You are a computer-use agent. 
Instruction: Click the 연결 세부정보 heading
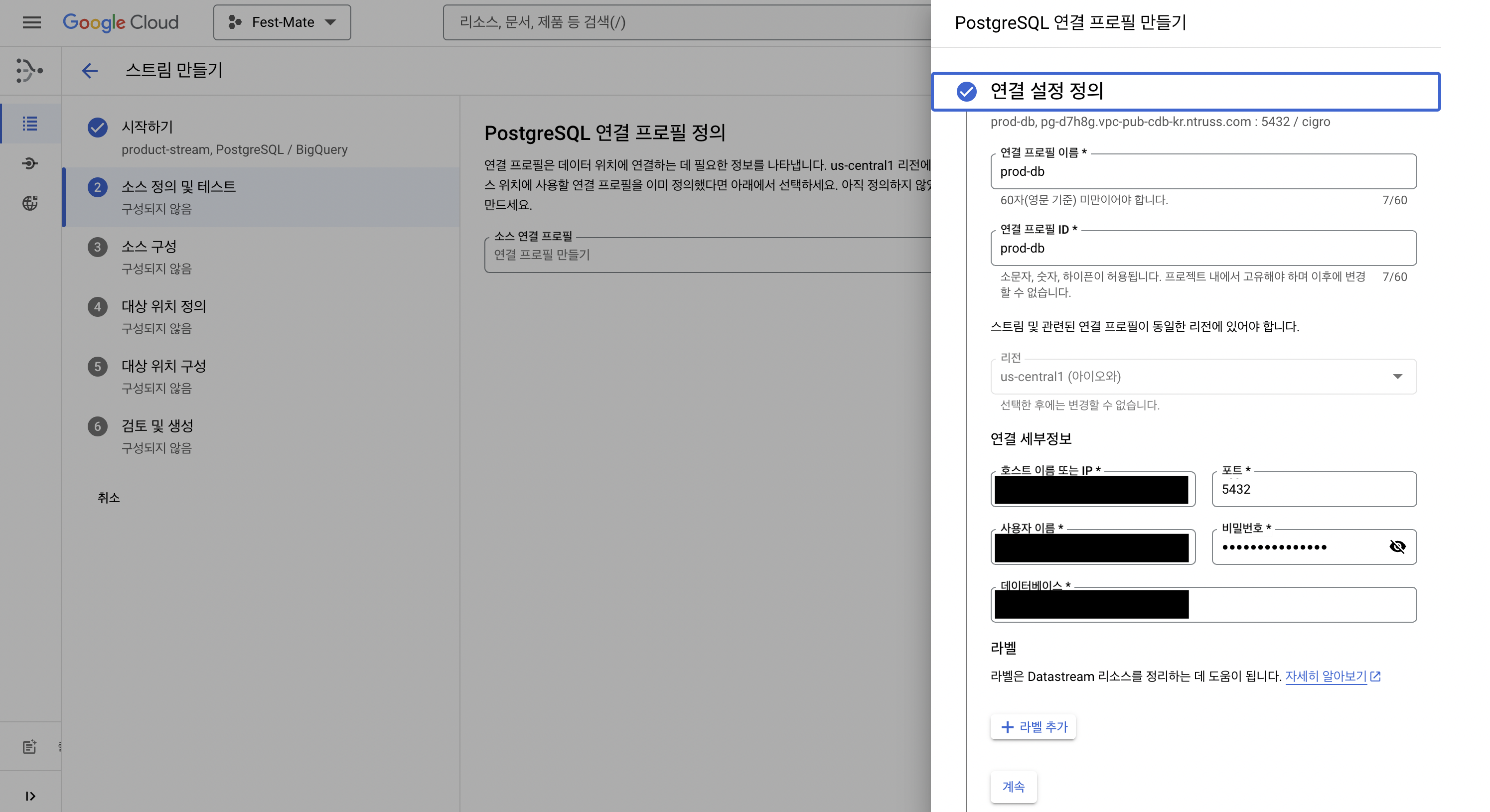[x=1031, y=439]
